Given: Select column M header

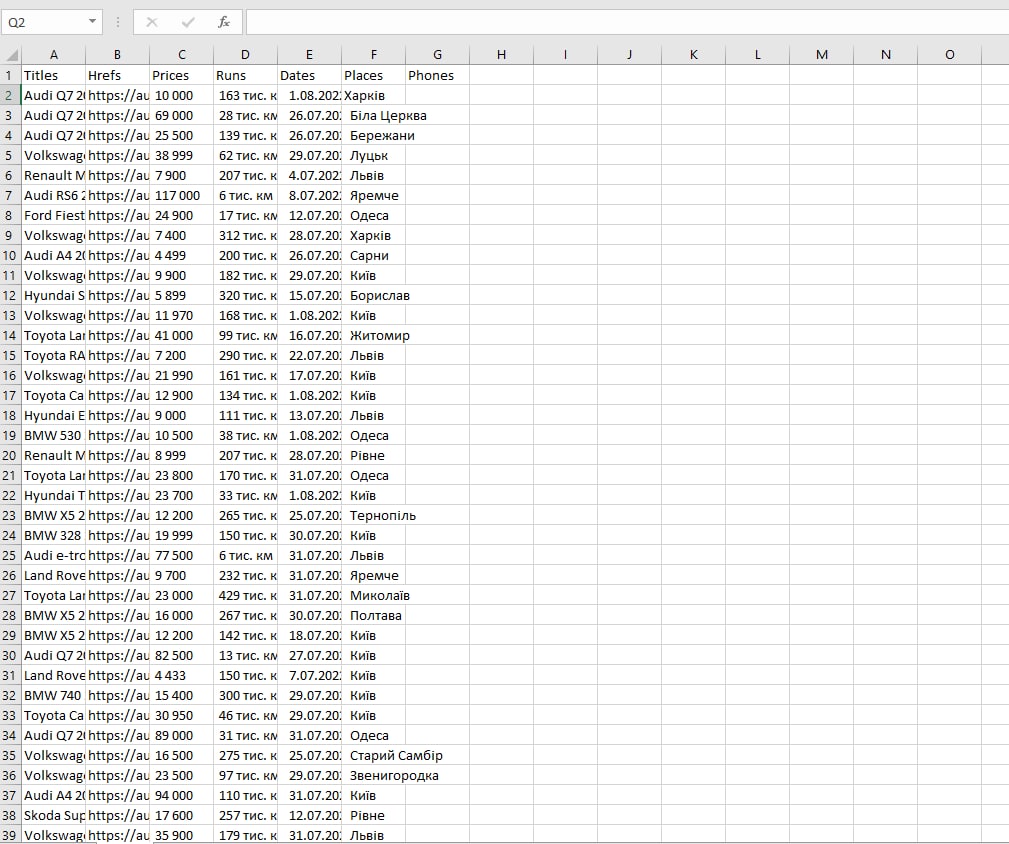Looking at the screenshot, I should [x=822, y=55].
